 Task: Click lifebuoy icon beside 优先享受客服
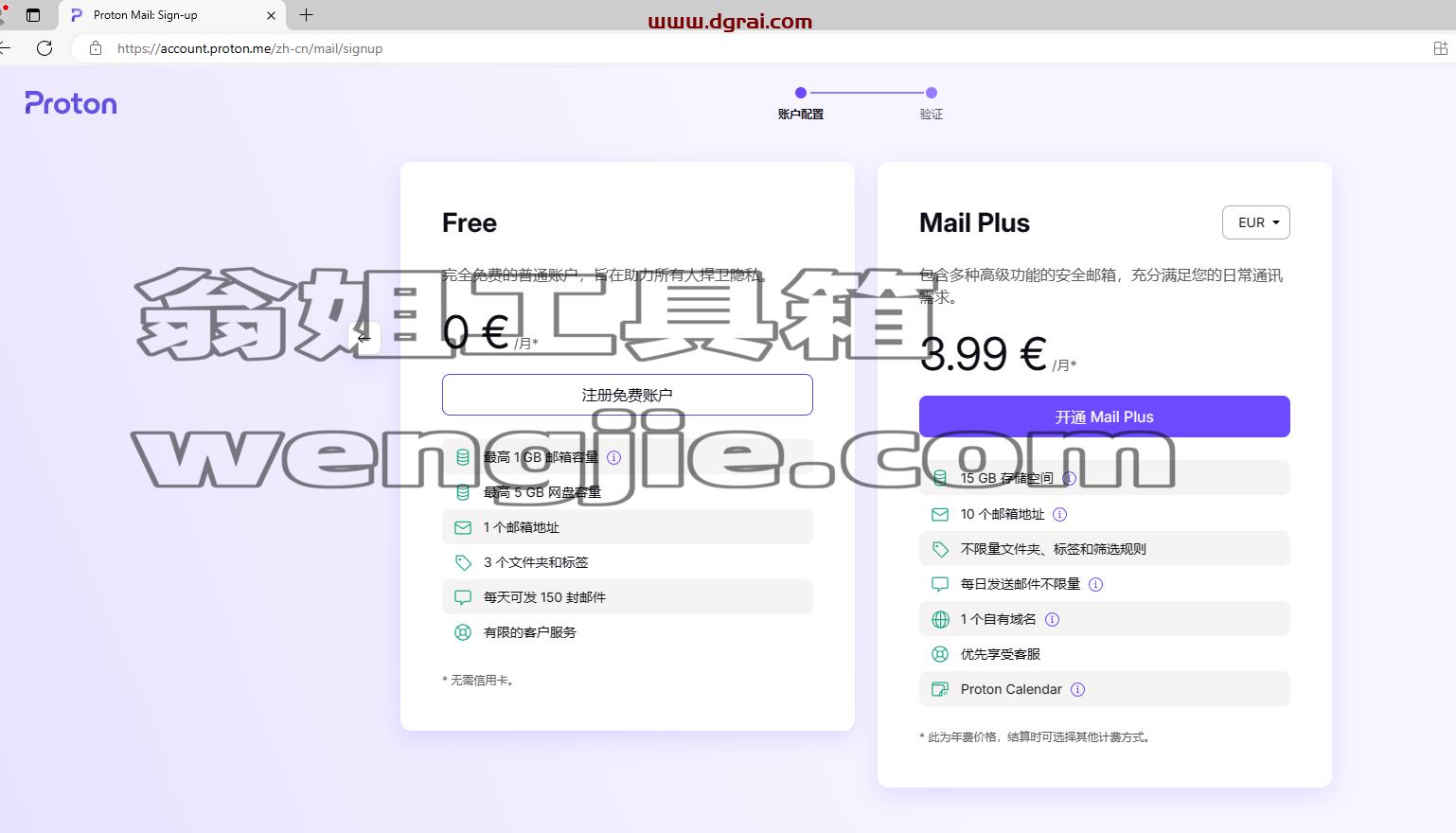pyautogui.click(x=940, y=654)
